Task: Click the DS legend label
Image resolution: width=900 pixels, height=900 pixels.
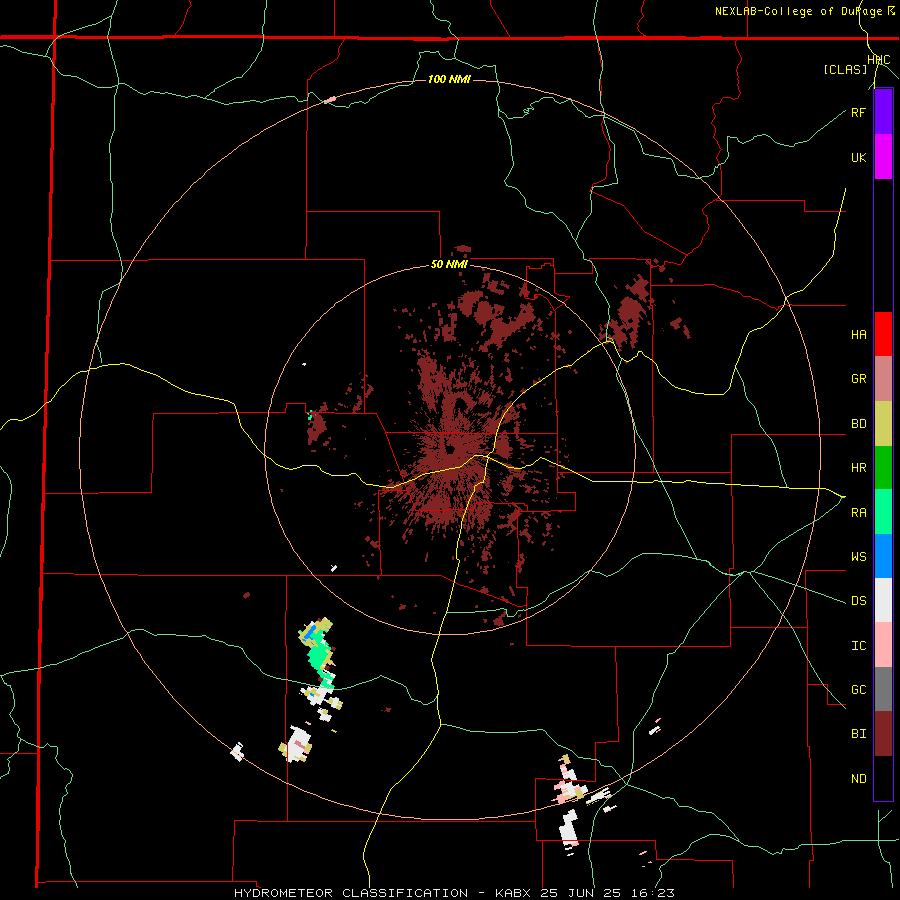Action: point(858,600)
